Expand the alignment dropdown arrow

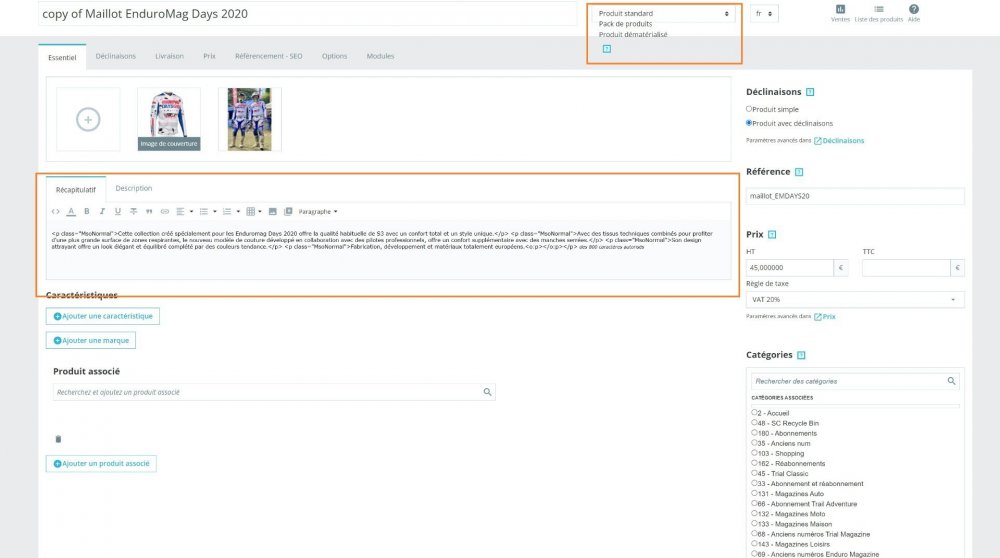[x=191, y=212]
